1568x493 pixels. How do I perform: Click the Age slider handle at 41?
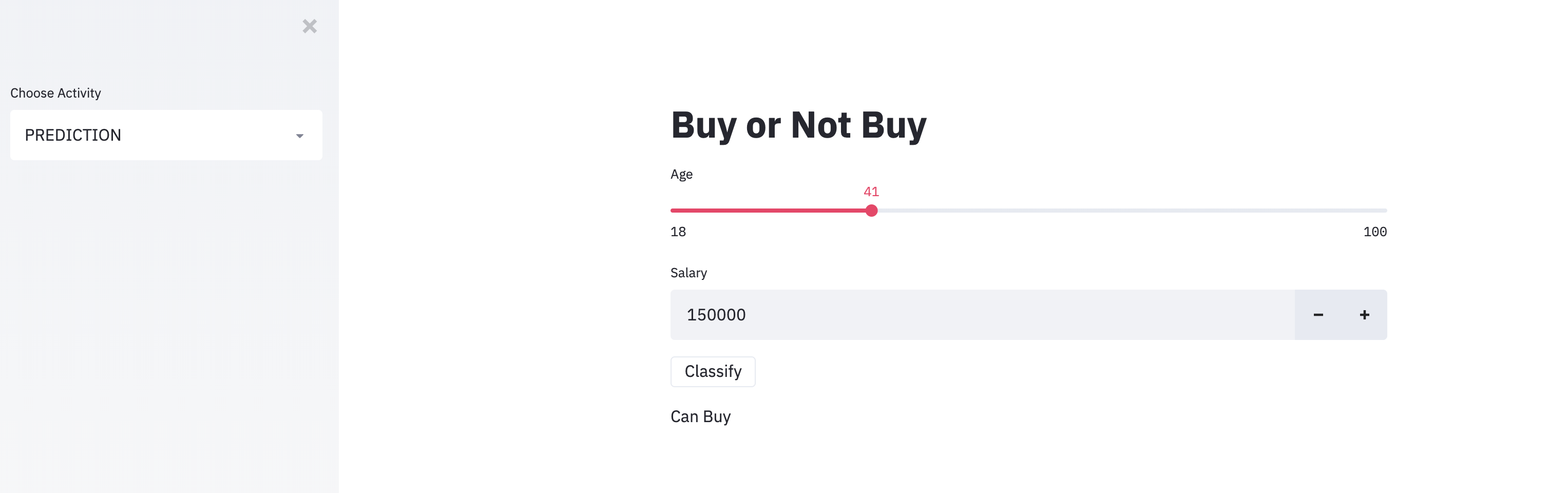coord(871,211)
